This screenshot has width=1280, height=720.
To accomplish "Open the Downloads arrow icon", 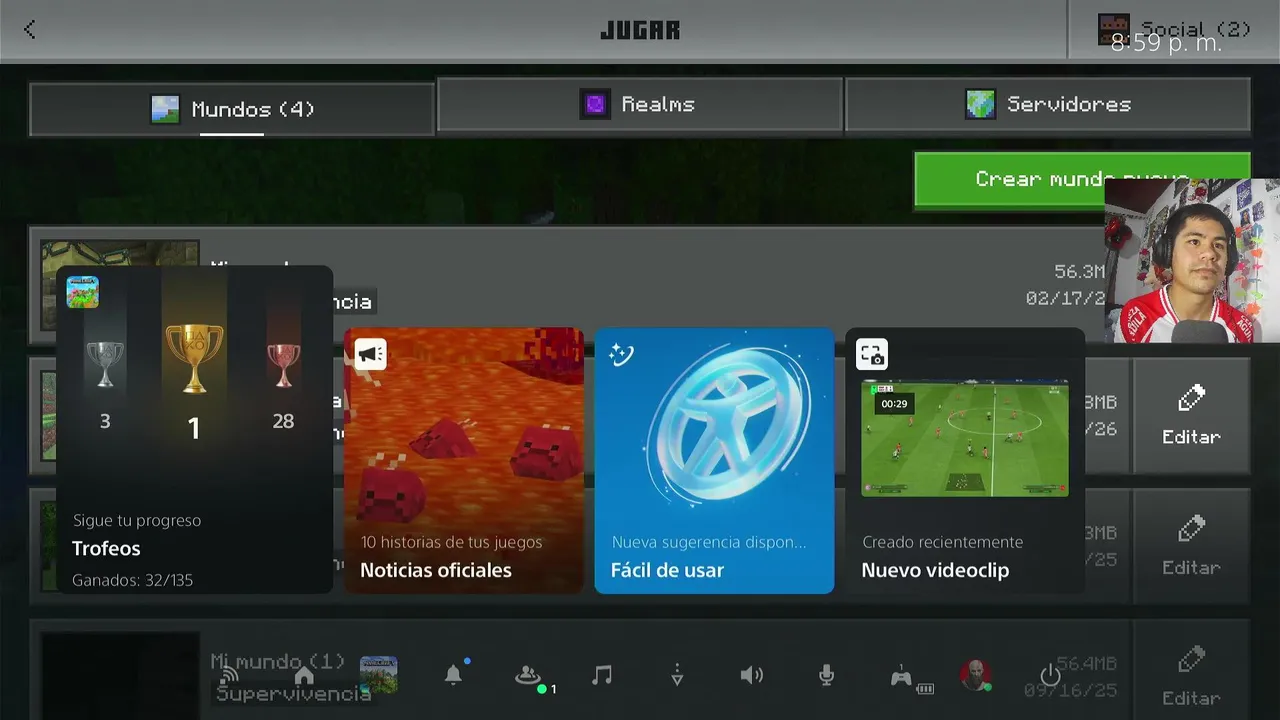I will click(x=677, y=676).
